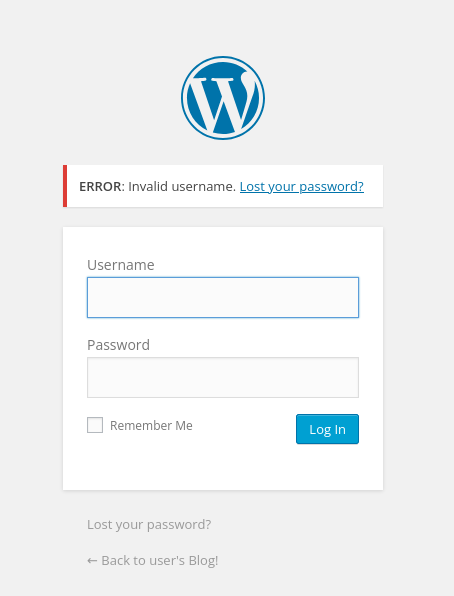Viewport: 454px width, 596px height.
Task: Click the left arrow before Back to Blog
Action: [92, 561]
